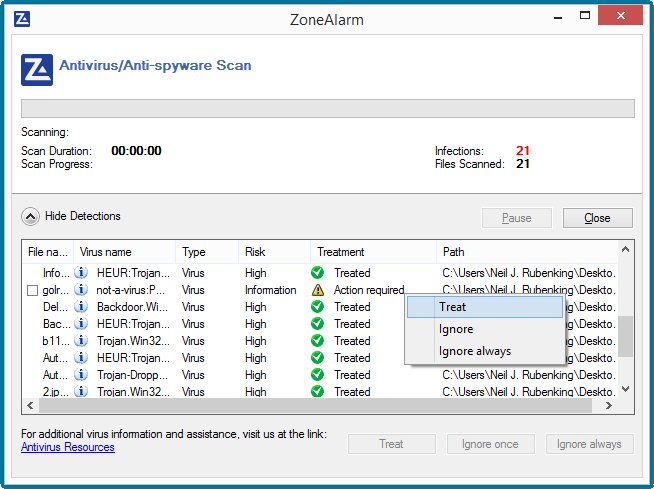Image resolution: width=654 pixels, height=489 pixels.
Task: Sort by Type column header
Action: click(207, 252)
